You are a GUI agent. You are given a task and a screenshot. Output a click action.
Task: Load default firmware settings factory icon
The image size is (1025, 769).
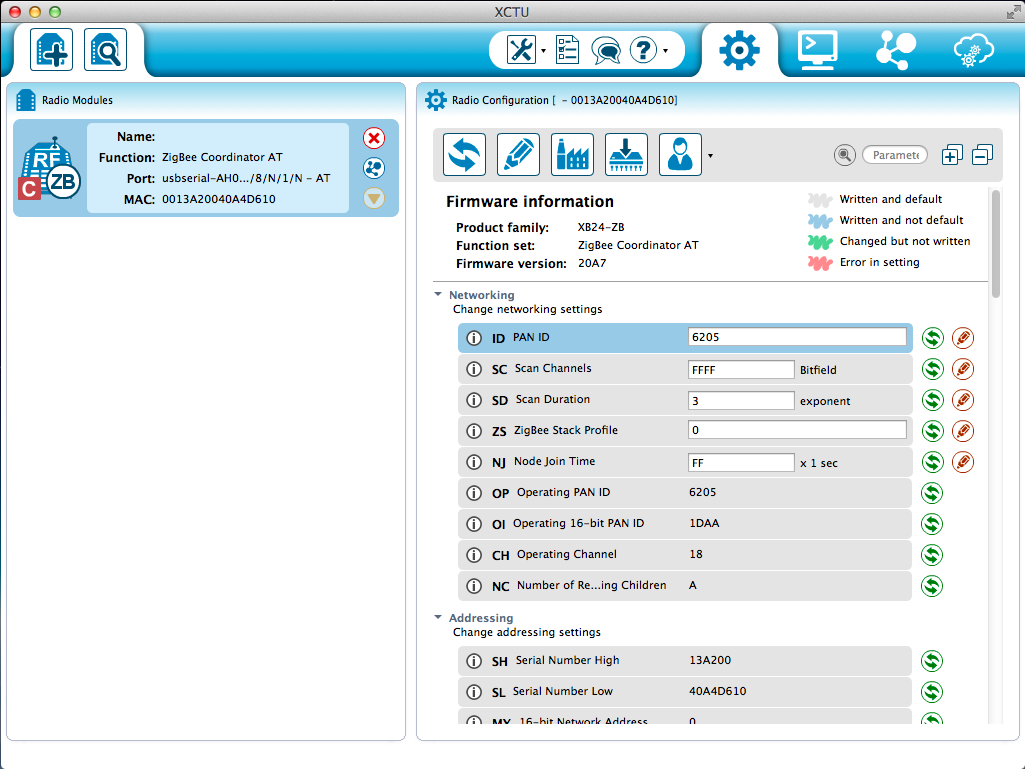click(x=573, y=155)
